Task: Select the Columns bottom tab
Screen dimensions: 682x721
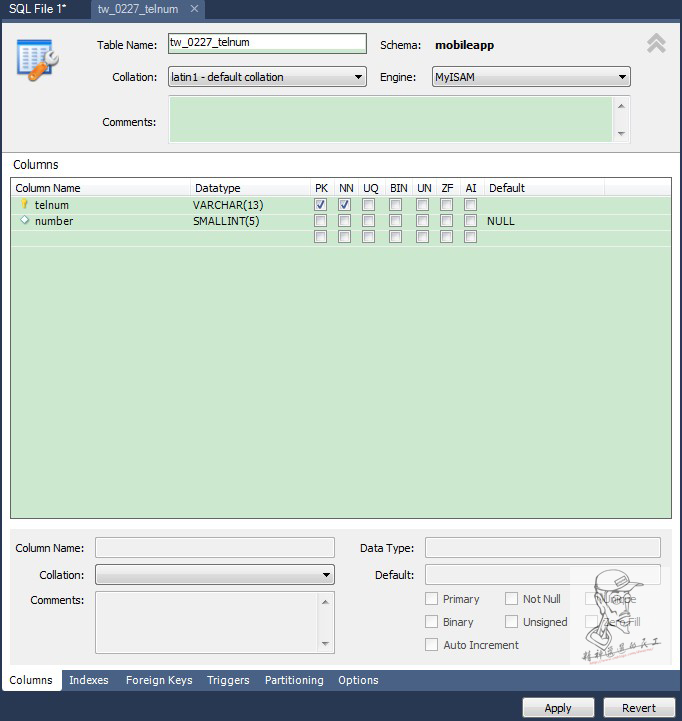Action: [31, 680]
